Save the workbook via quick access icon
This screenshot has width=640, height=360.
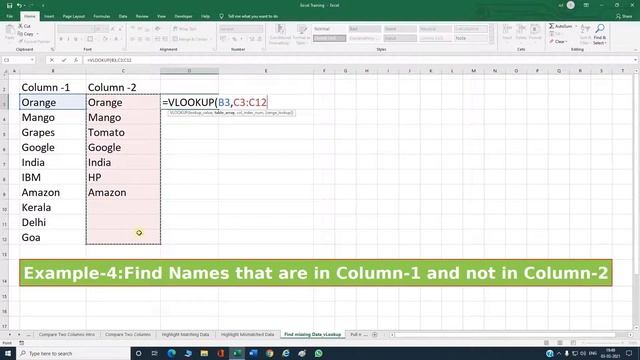click(x=9, y=5)
